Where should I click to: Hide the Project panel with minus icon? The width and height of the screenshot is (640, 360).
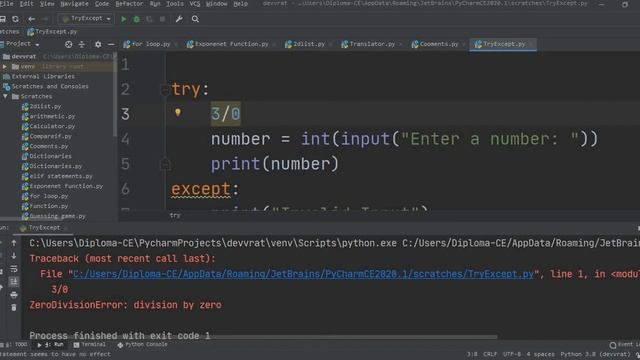tap(111, 44)
